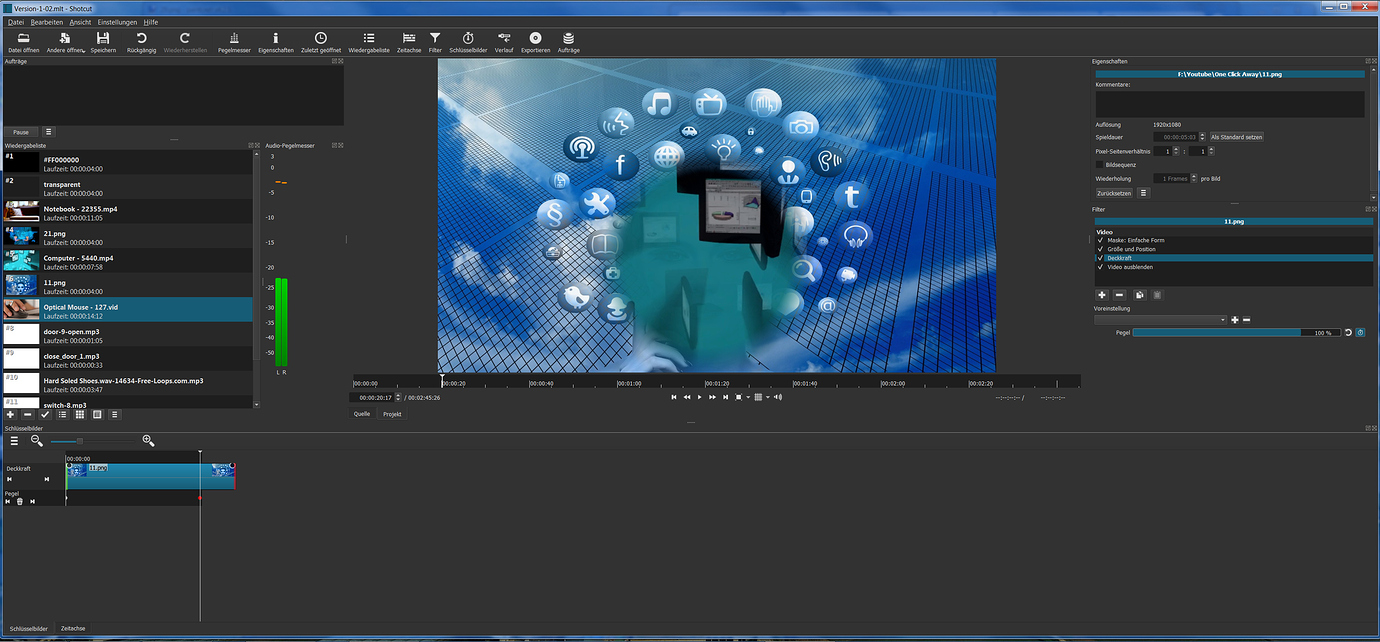Open Voreinstellung preset dropdown

pos(1161,320)
